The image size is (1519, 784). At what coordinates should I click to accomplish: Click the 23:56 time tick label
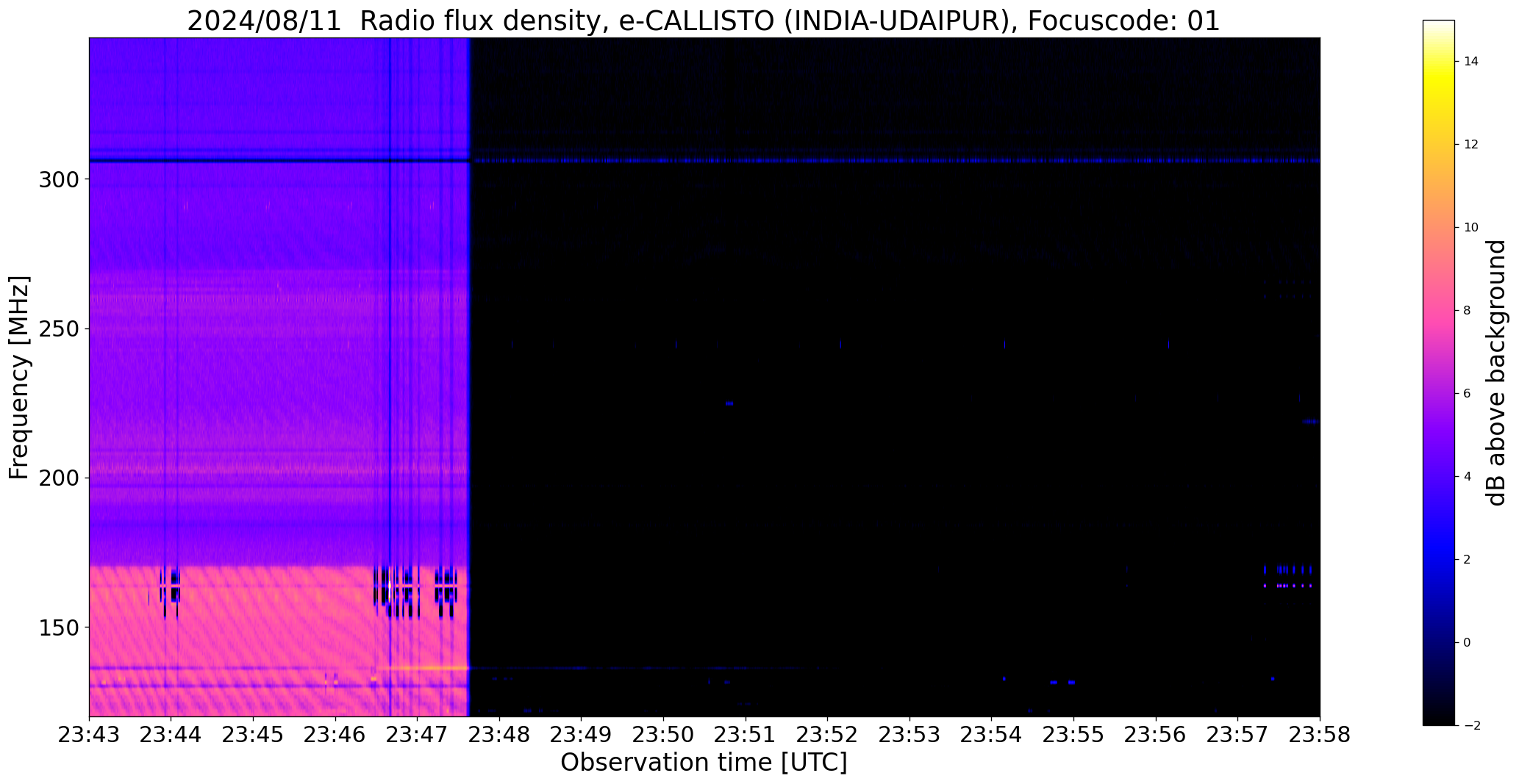(1156, 735)
